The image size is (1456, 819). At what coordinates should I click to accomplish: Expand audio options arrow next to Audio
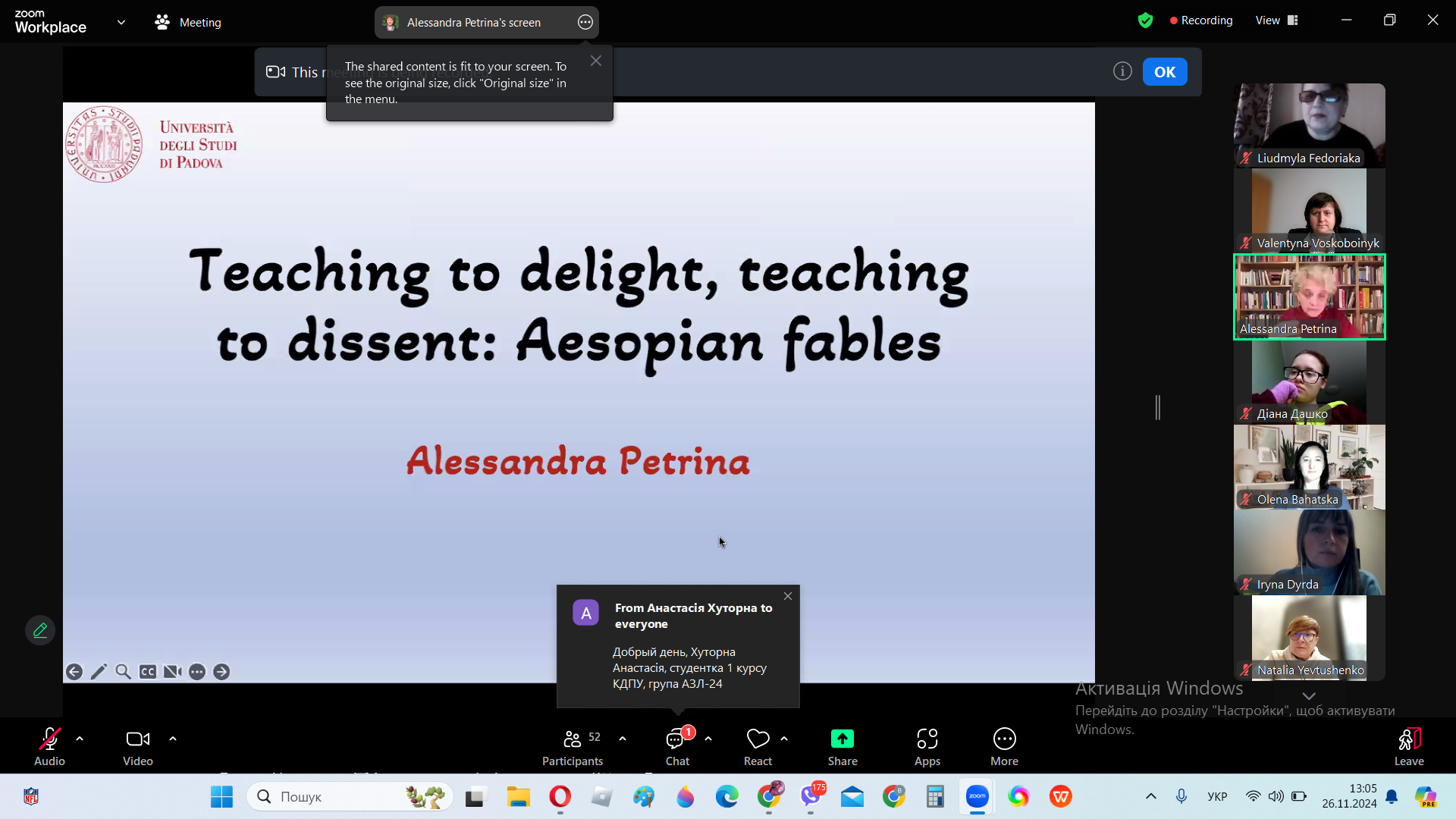pos(80,739)
